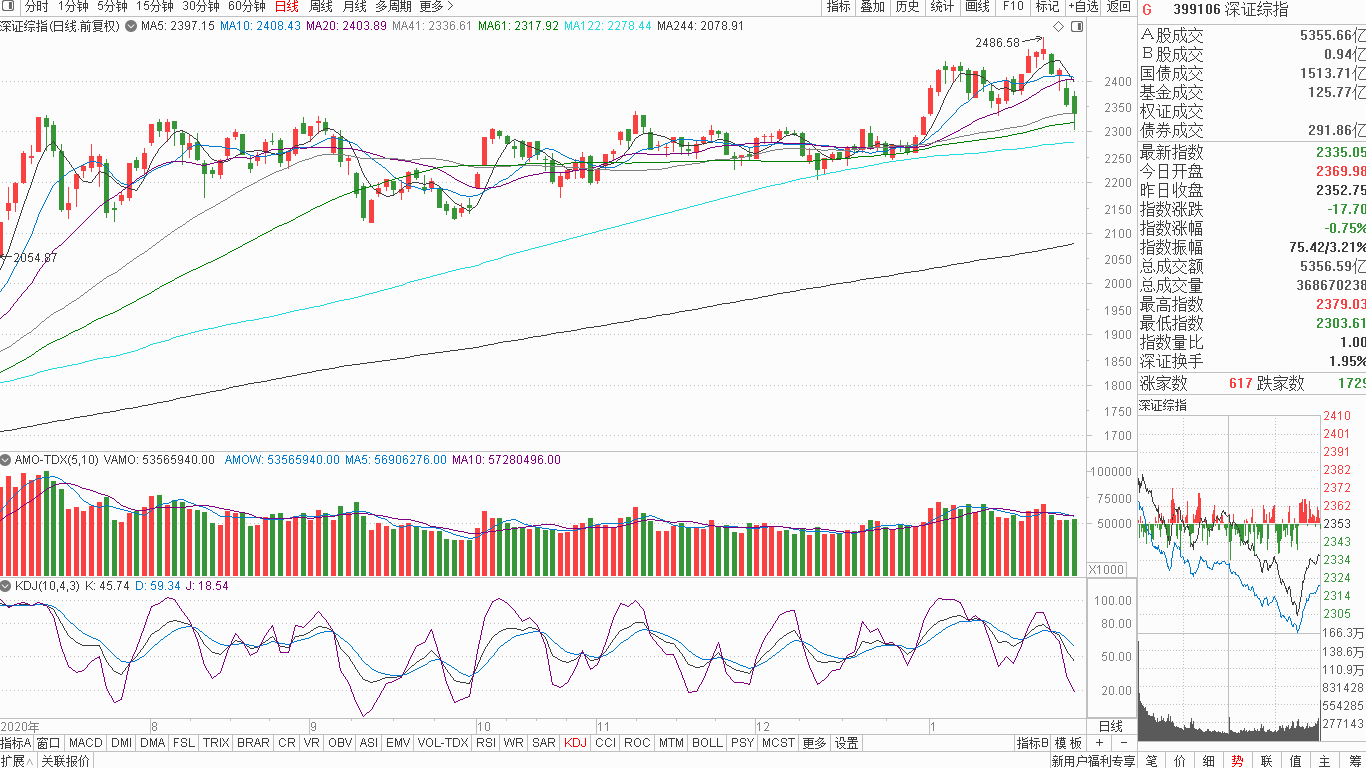Open F10 company info
This screenshot has width=1366, height=768.
point(1013,7)
